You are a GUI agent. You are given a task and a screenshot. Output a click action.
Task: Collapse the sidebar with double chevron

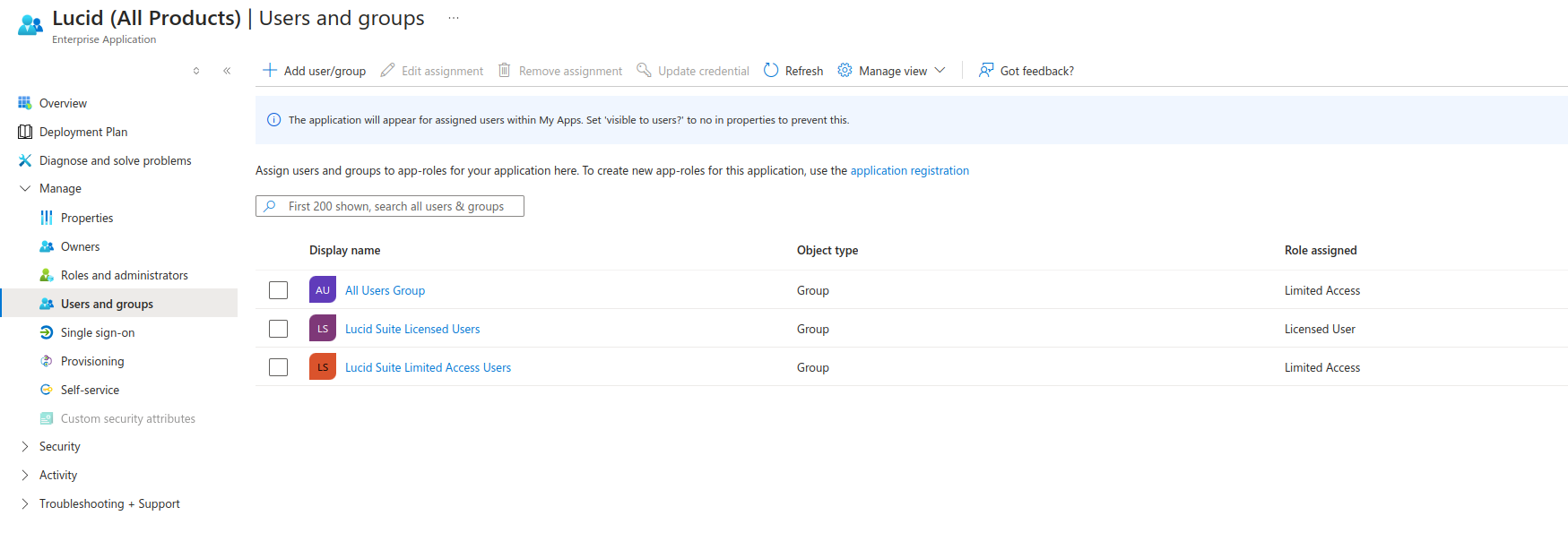[x=227, y=71]
